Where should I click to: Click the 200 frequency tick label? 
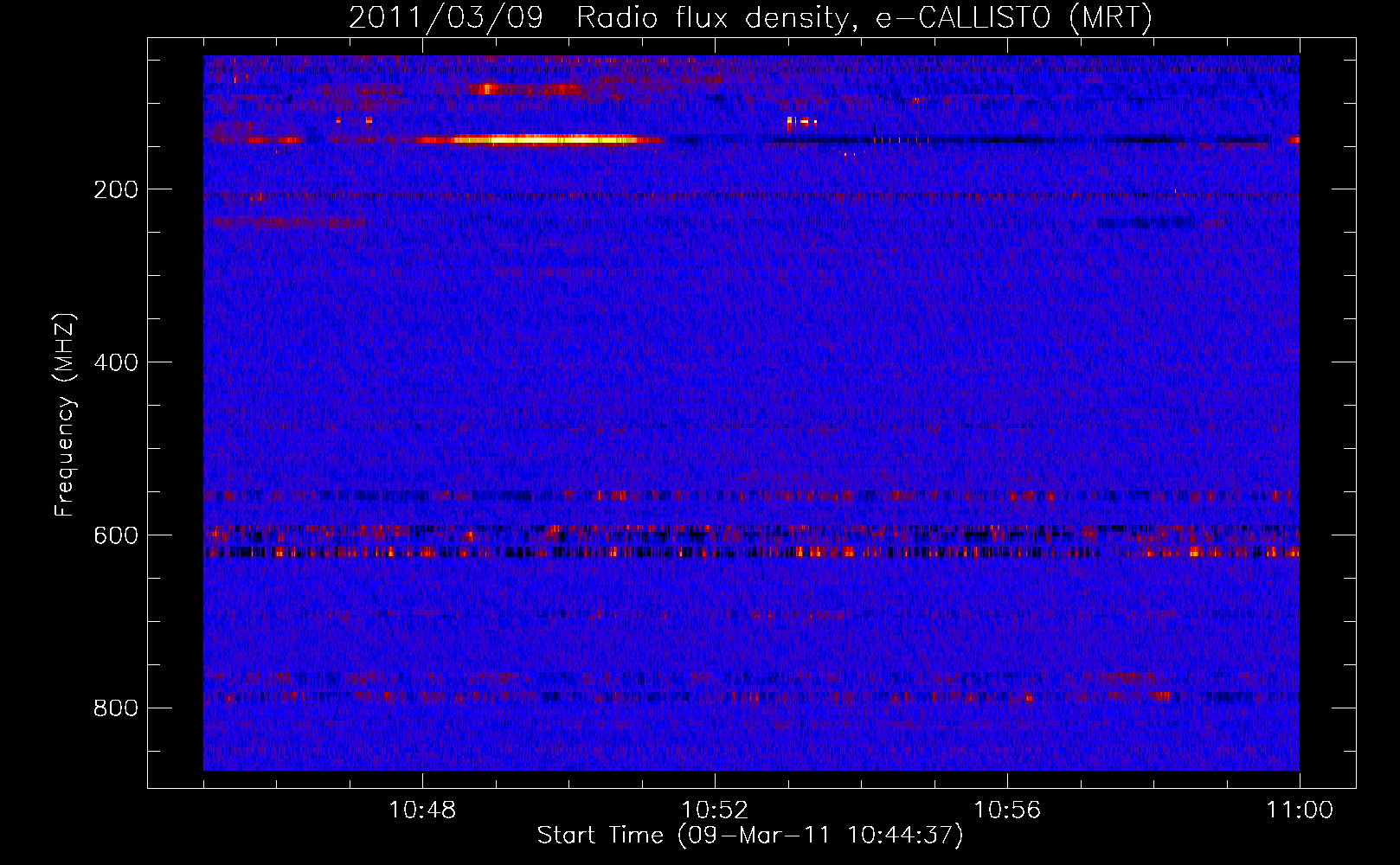pos(115,189)
